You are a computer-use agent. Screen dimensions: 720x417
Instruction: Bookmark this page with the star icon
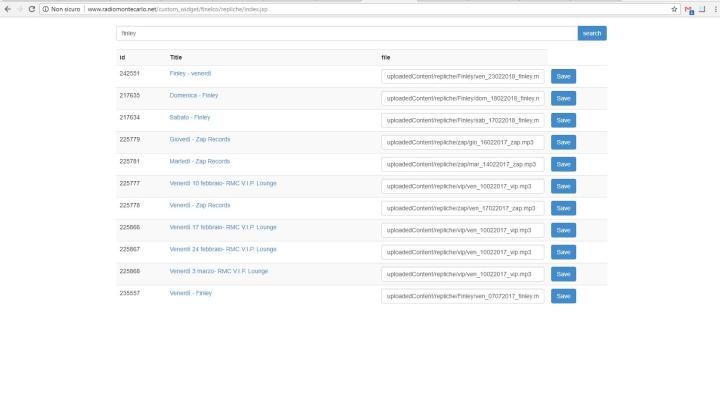(x=674, y=8)
